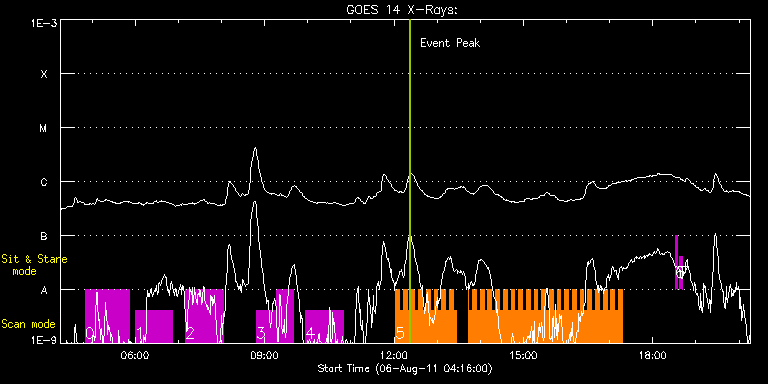Click the C class axis label
768x384 pixels.
(44, 182)
